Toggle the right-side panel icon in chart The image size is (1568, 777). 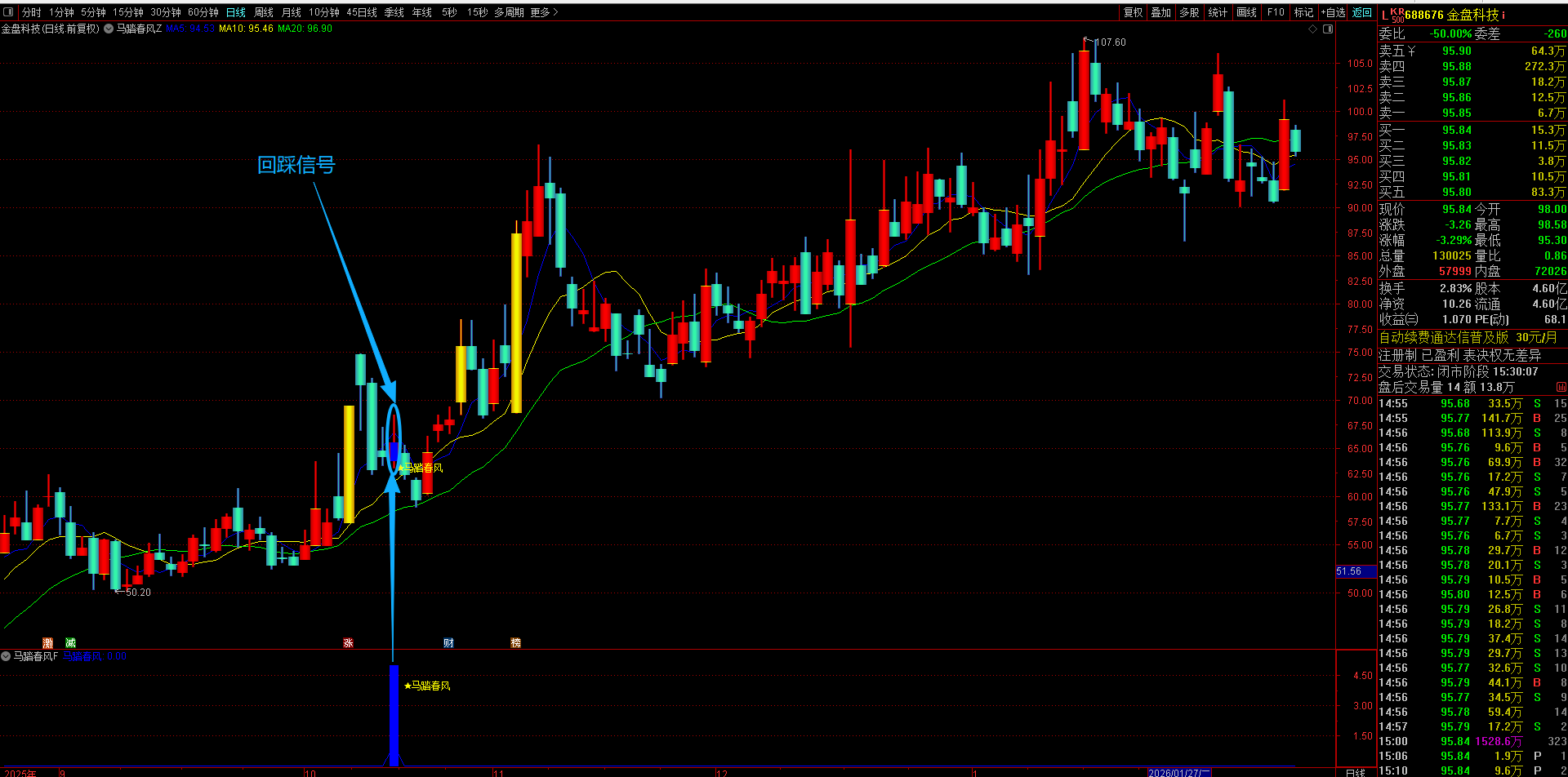(x=1328, y=29)
